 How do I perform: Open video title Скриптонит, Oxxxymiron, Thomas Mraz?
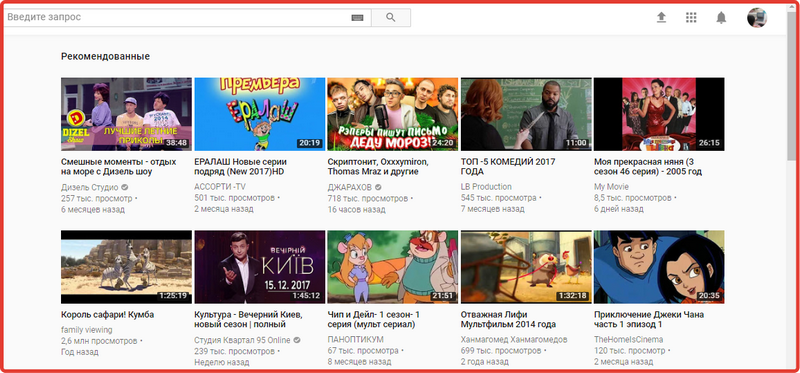(x=378, y=167)
